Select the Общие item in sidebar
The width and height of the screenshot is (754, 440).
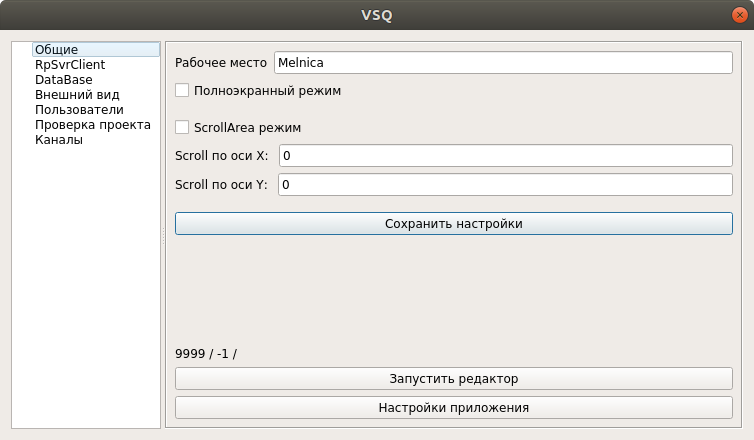click(96, 50)
